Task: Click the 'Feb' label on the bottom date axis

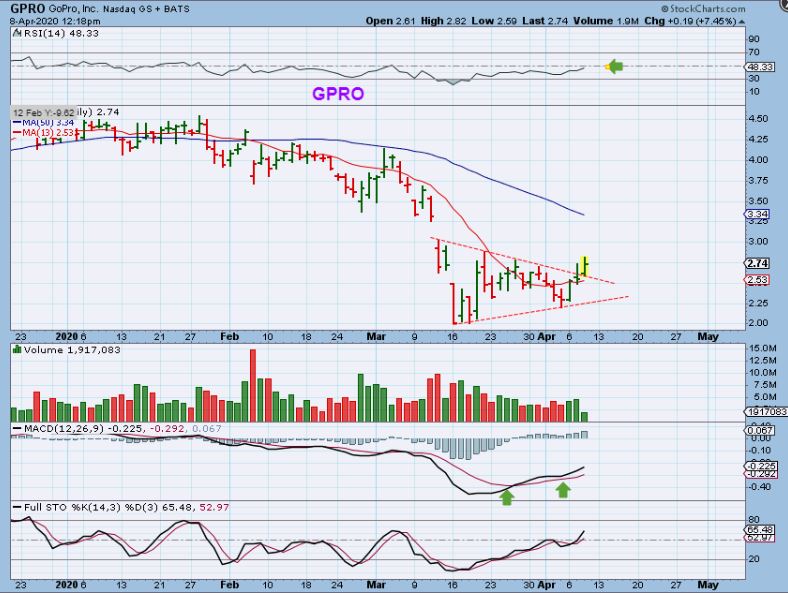Action: [x=230, y=584]
